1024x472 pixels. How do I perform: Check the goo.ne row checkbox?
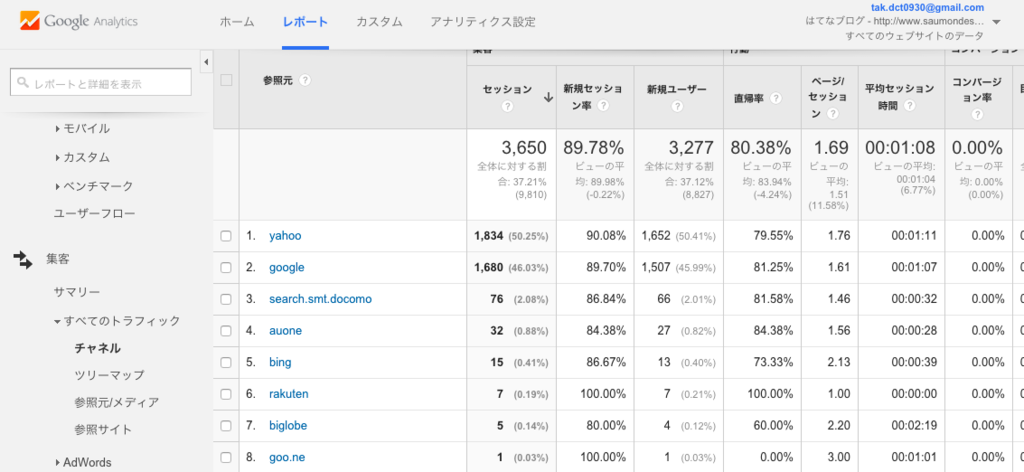coord(226,458)
